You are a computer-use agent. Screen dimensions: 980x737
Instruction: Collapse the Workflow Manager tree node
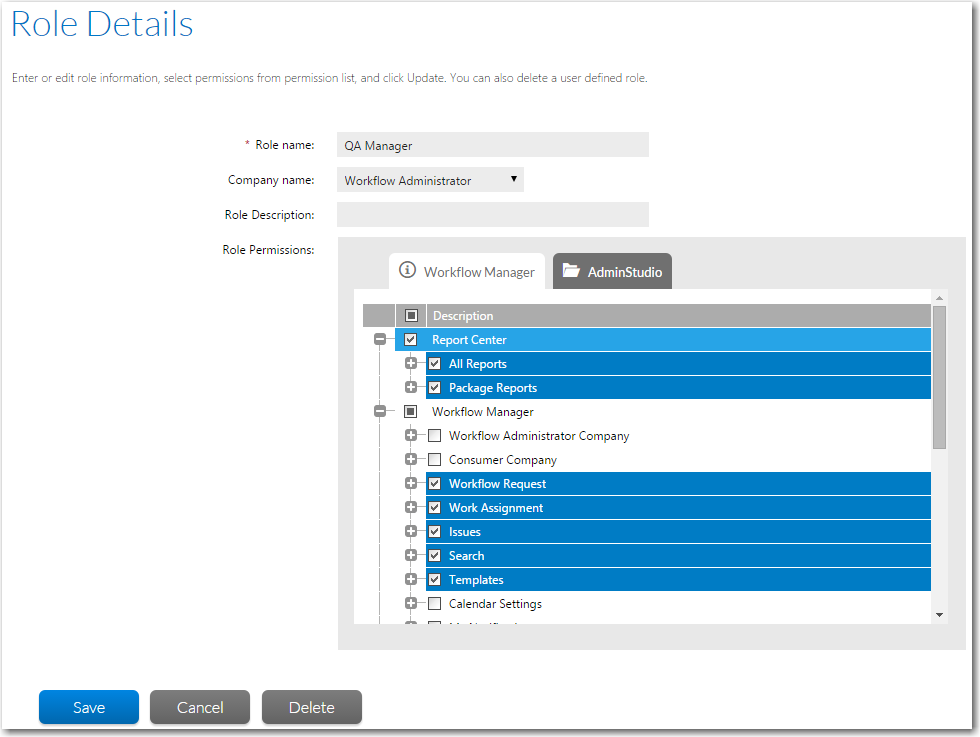(380, 412)
